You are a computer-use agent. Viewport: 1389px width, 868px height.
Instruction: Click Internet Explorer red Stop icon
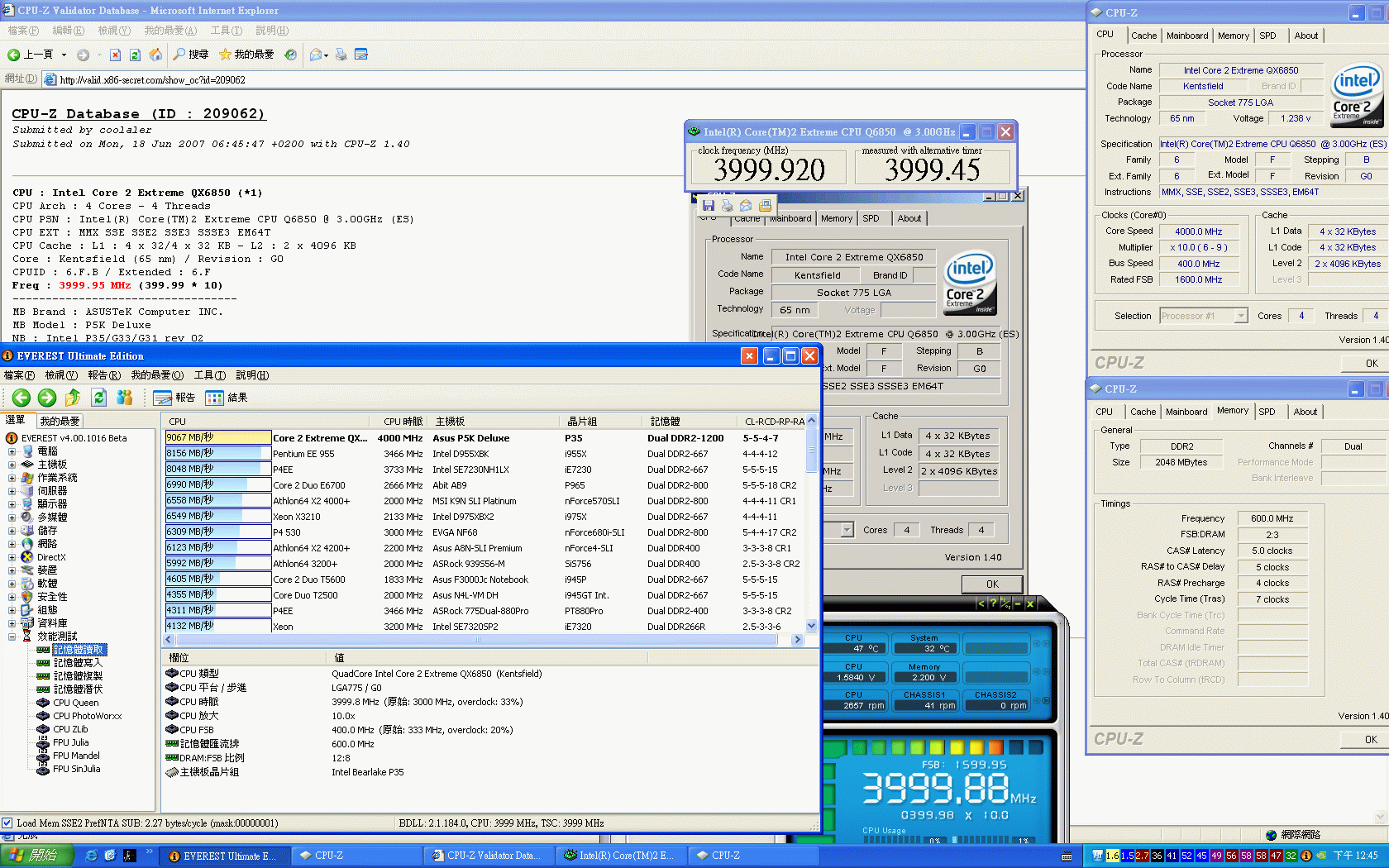[115, 55]
